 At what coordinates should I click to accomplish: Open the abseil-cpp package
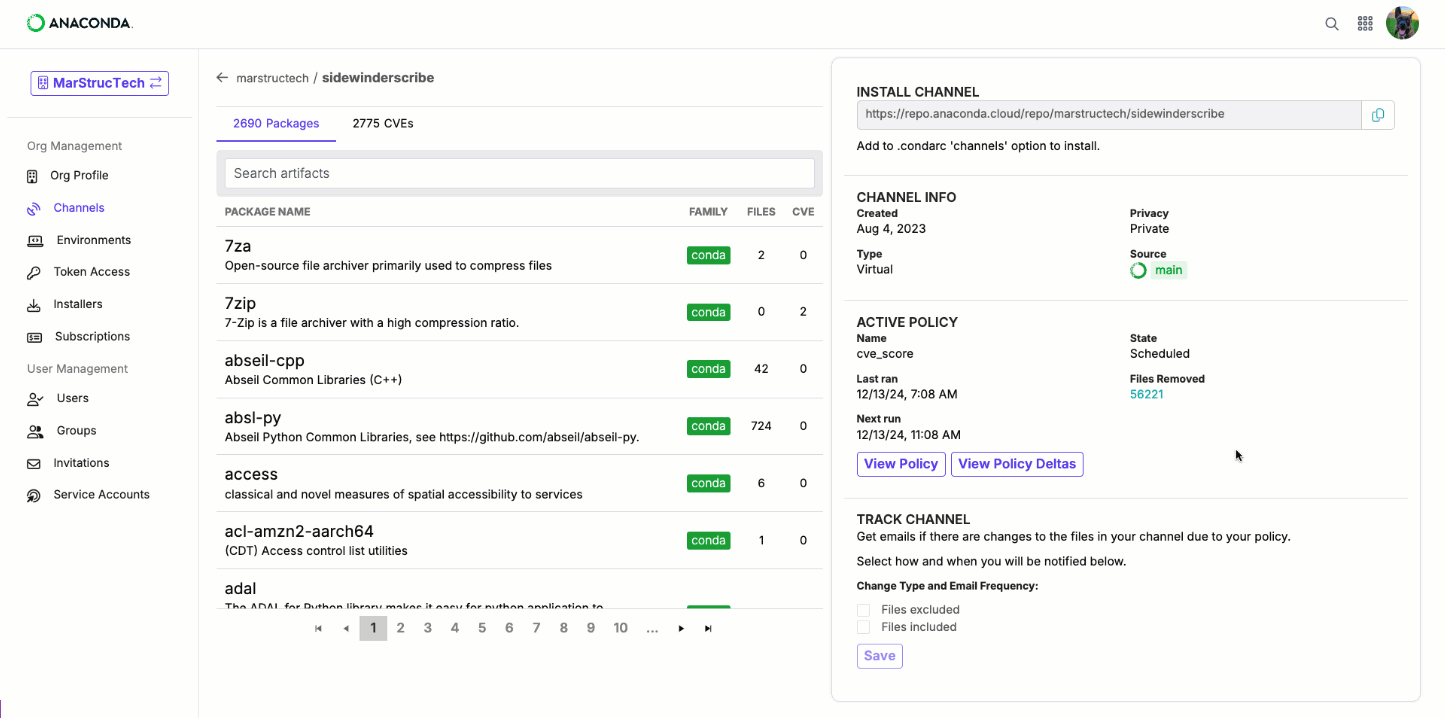click(x=265, y=360)
